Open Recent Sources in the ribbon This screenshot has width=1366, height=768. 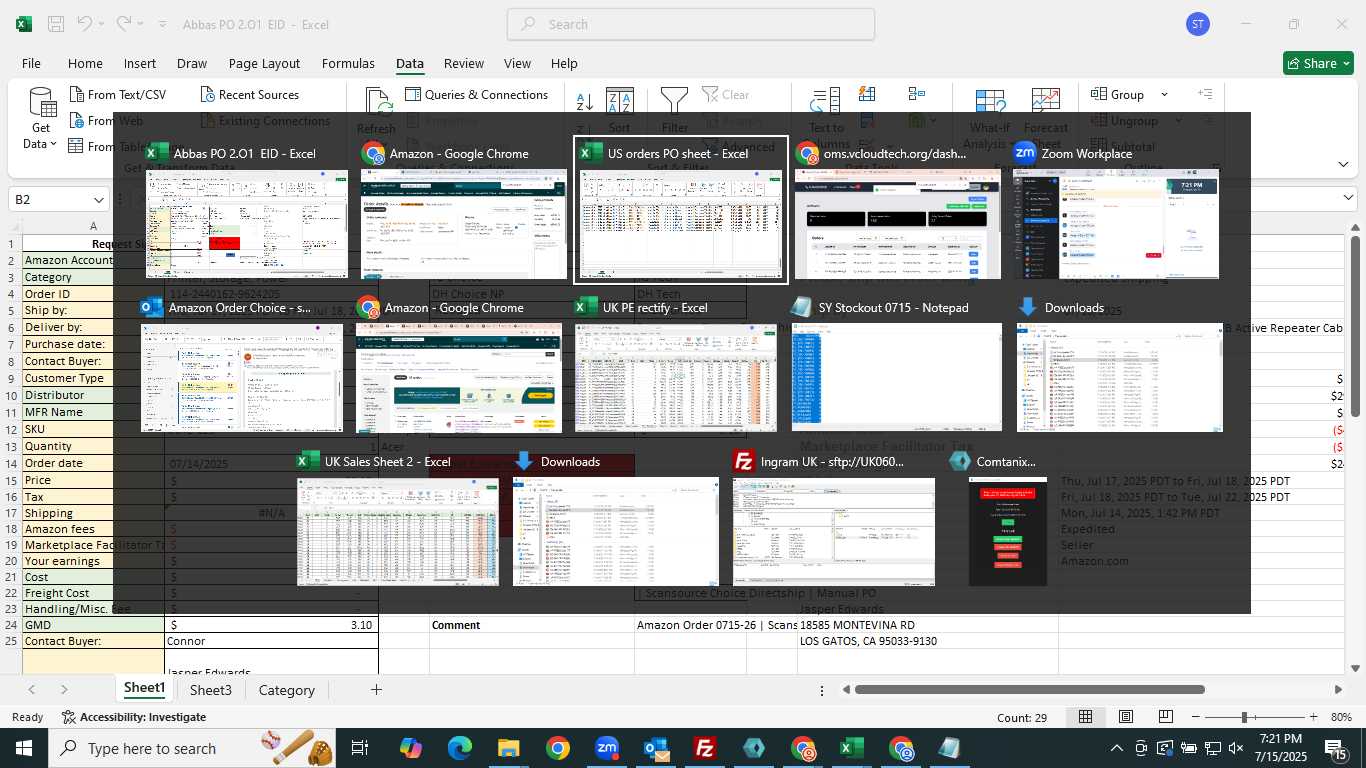(x=249, y=95)
